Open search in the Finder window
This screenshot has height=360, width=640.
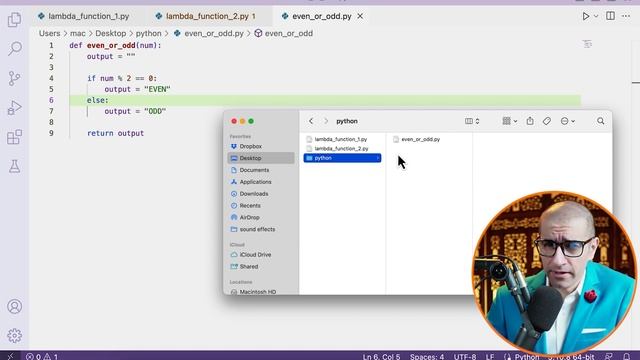600,121
